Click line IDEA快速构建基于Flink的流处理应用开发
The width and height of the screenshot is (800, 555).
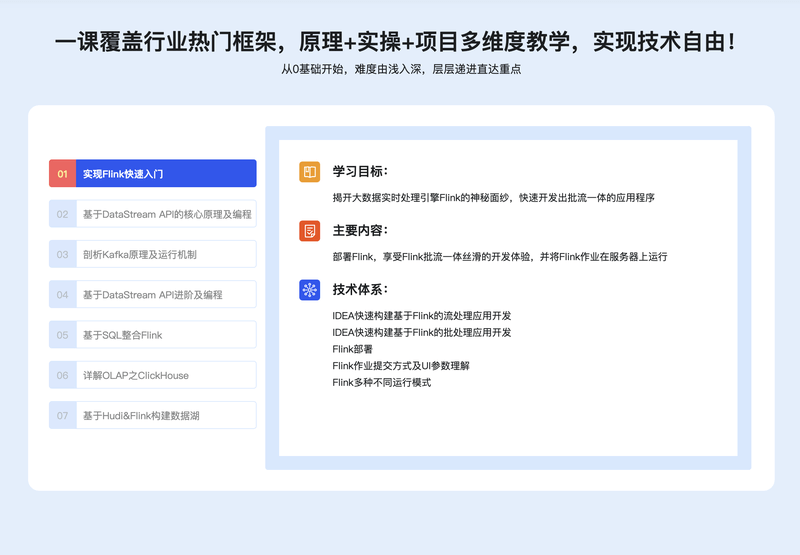[421, 316]
